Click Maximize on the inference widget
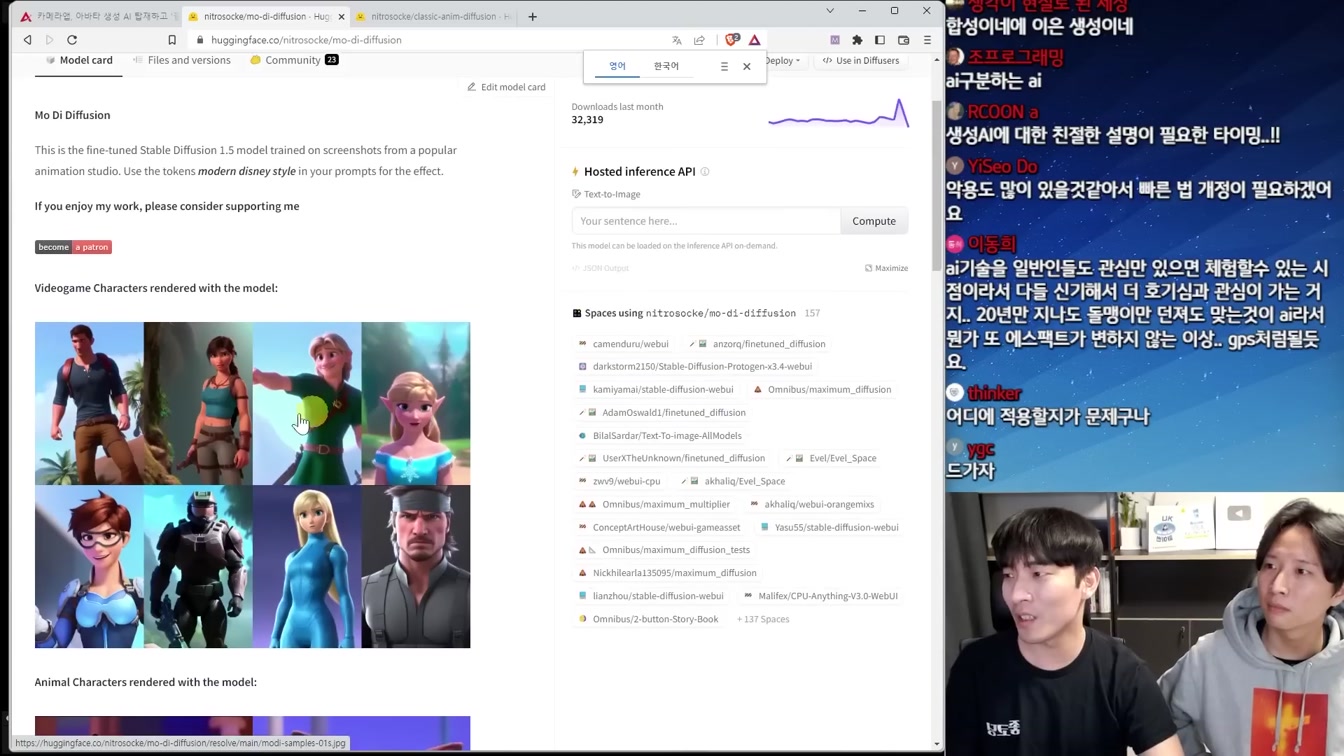 (886, 268)
